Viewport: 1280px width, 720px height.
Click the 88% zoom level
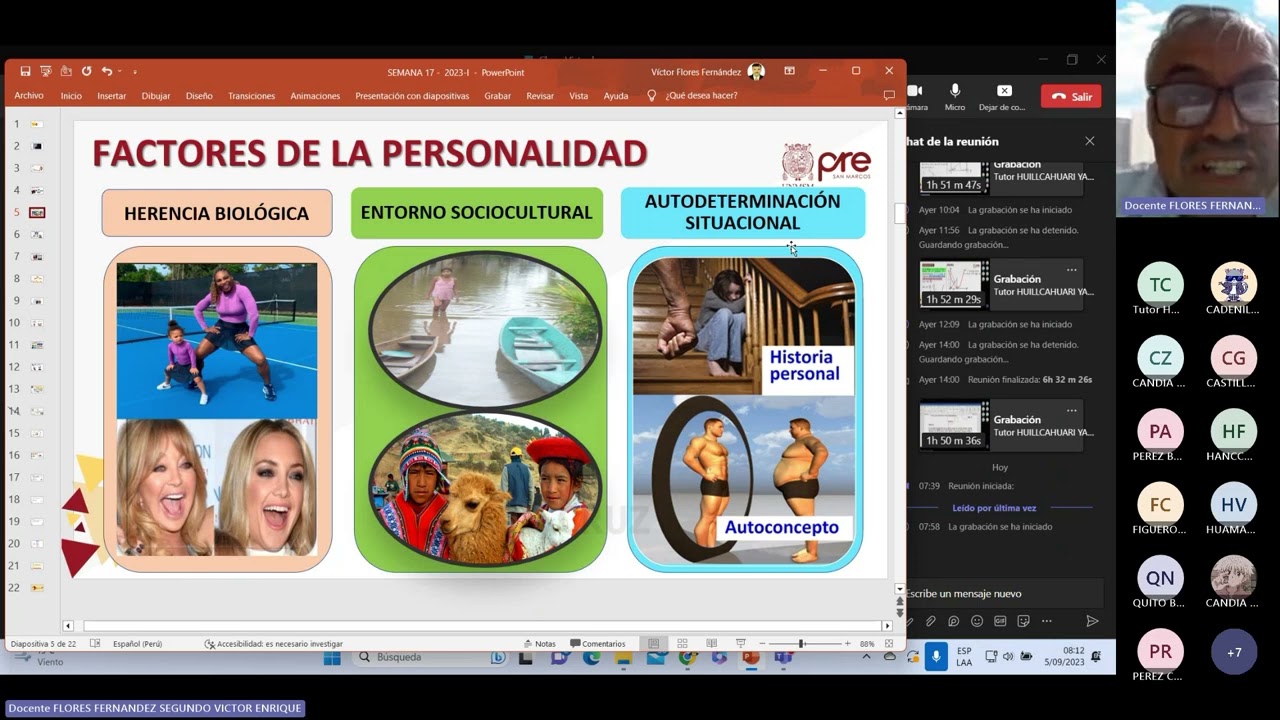click(867, 644)
